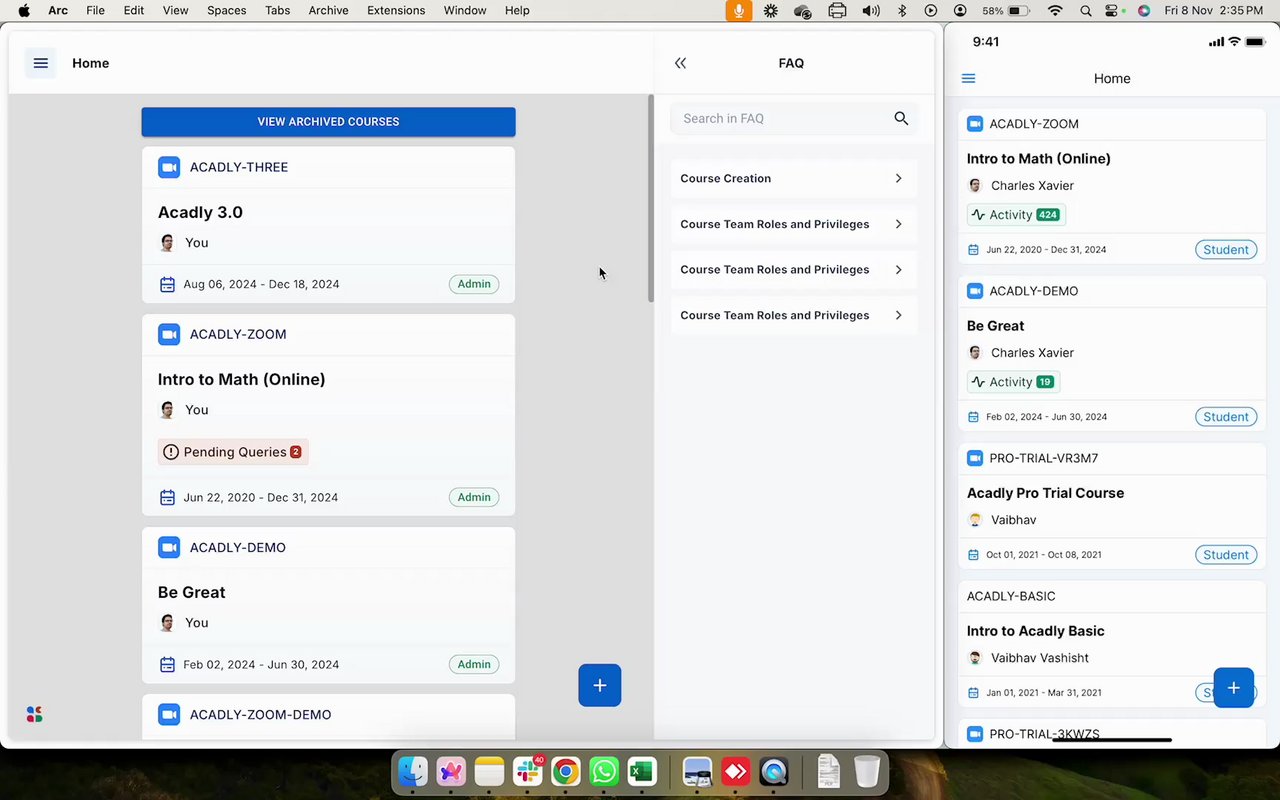Open AnyDesk from the dock
1280x800 pixels.
tap(735, 772)
